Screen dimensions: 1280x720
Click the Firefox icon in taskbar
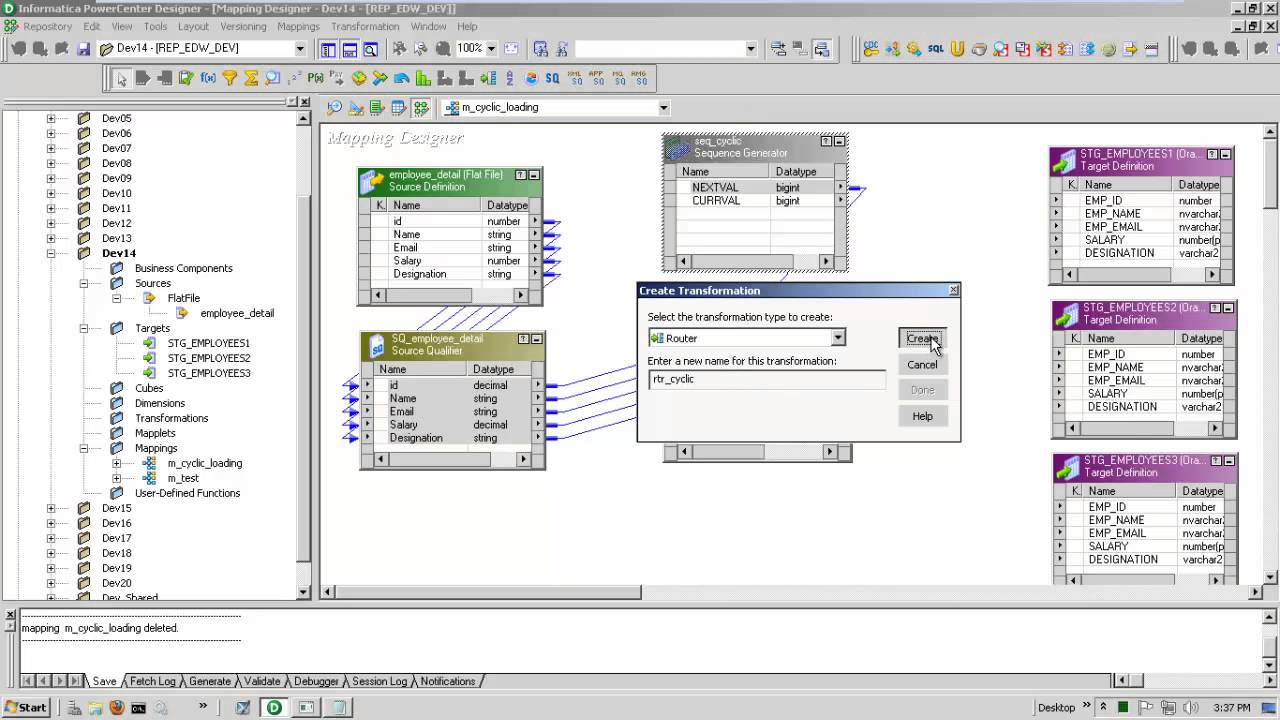(117, 708)
